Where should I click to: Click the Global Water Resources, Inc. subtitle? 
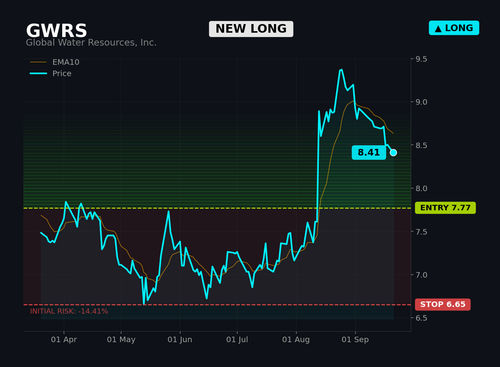91,43
